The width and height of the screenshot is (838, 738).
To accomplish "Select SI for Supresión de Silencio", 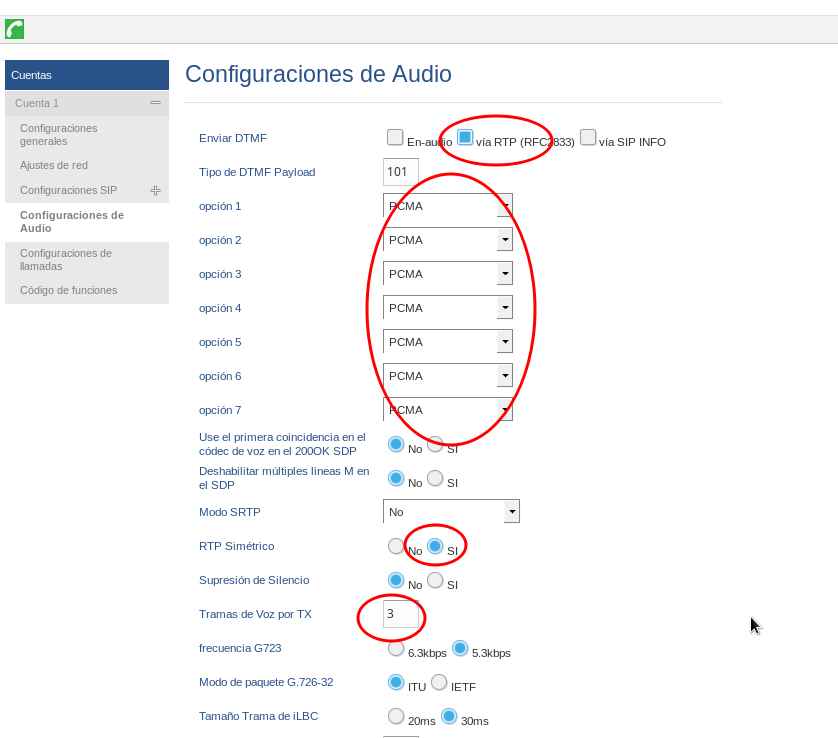I will (435, 580).
